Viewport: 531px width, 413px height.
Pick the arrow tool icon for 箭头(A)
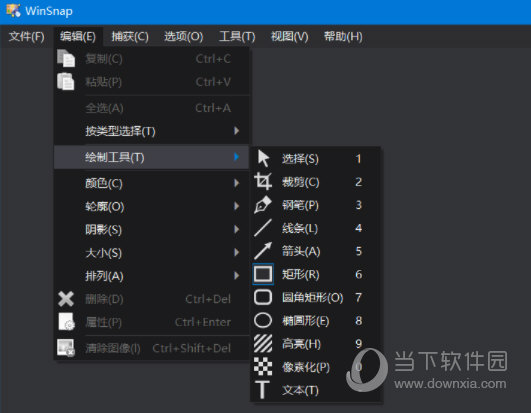(263, 251)
